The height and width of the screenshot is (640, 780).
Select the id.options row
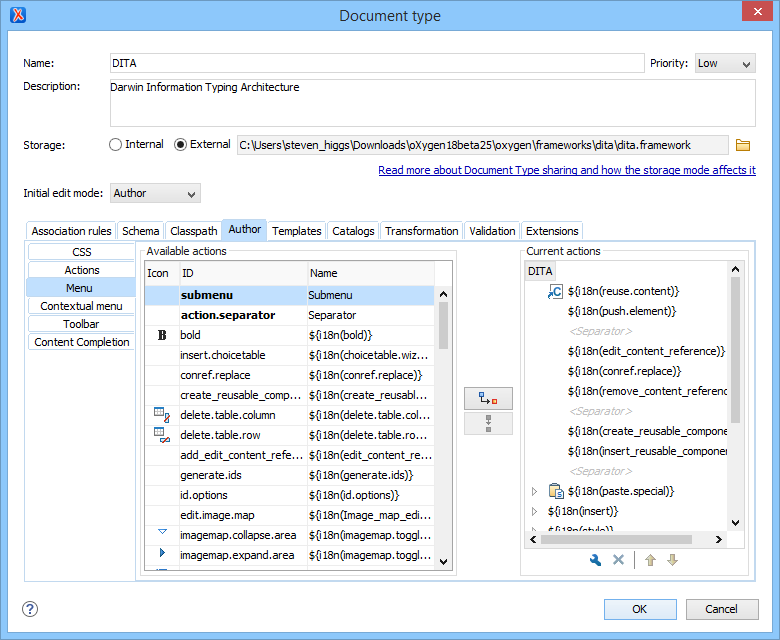click(290, 495)
